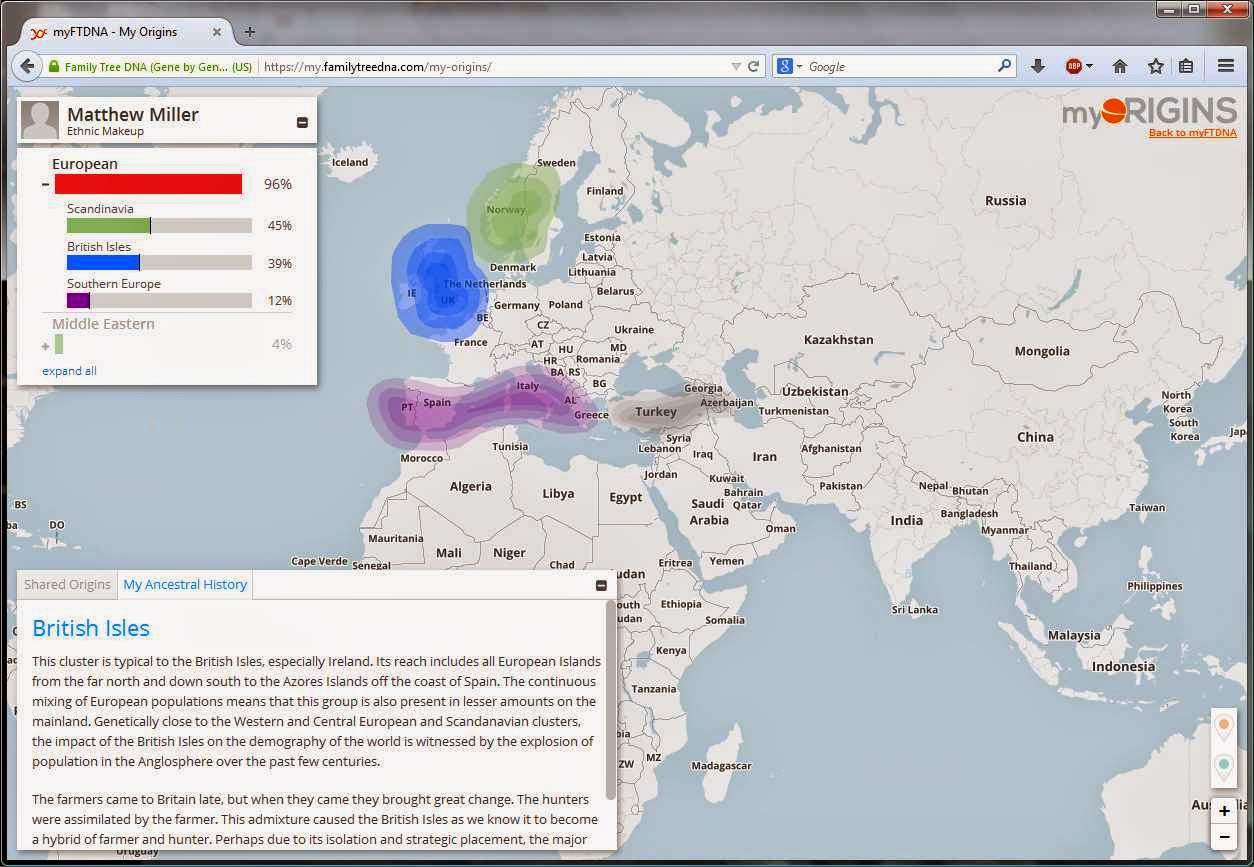The width and height of the screenshot is (1254, 867).
Task: Click the expand all link
Action: click(69, 370)
